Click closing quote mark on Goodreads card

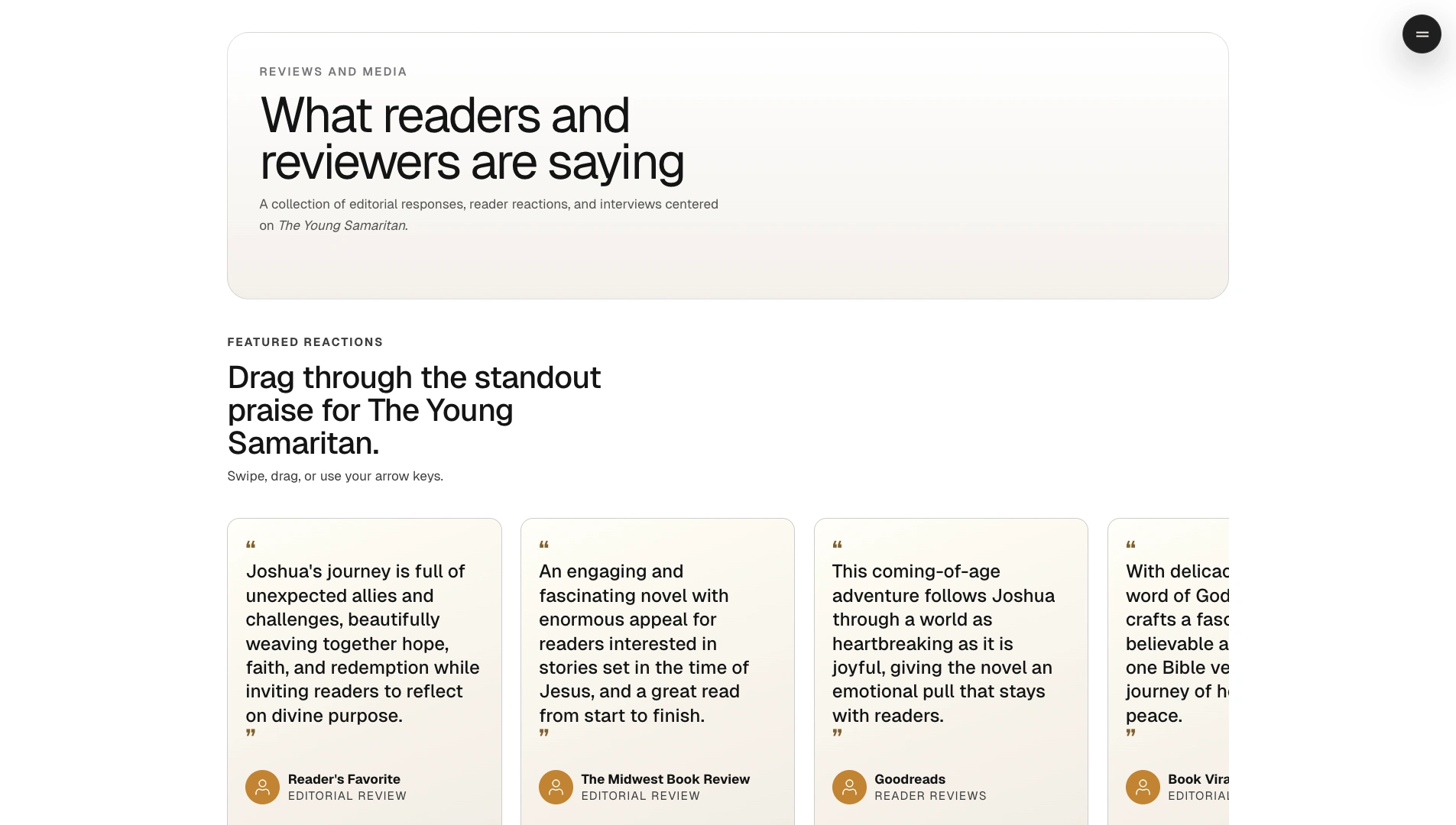pos(837,733)
